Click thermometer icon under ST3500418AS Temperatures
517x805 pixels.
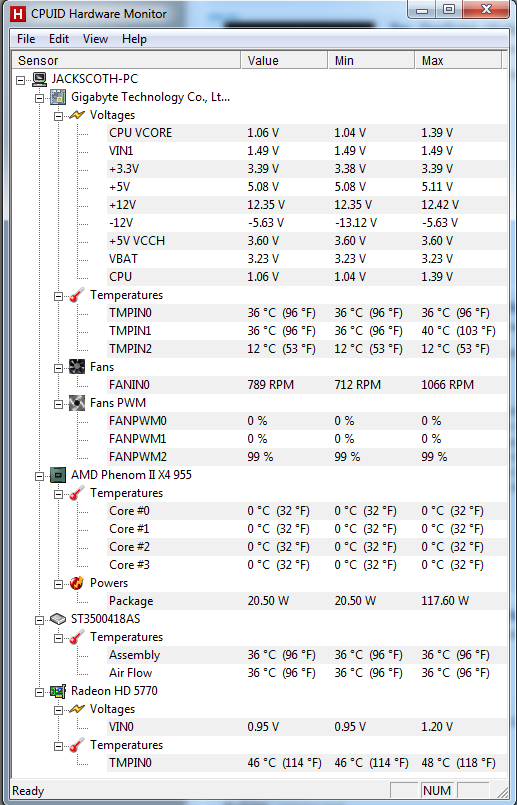tap(77, 637)
